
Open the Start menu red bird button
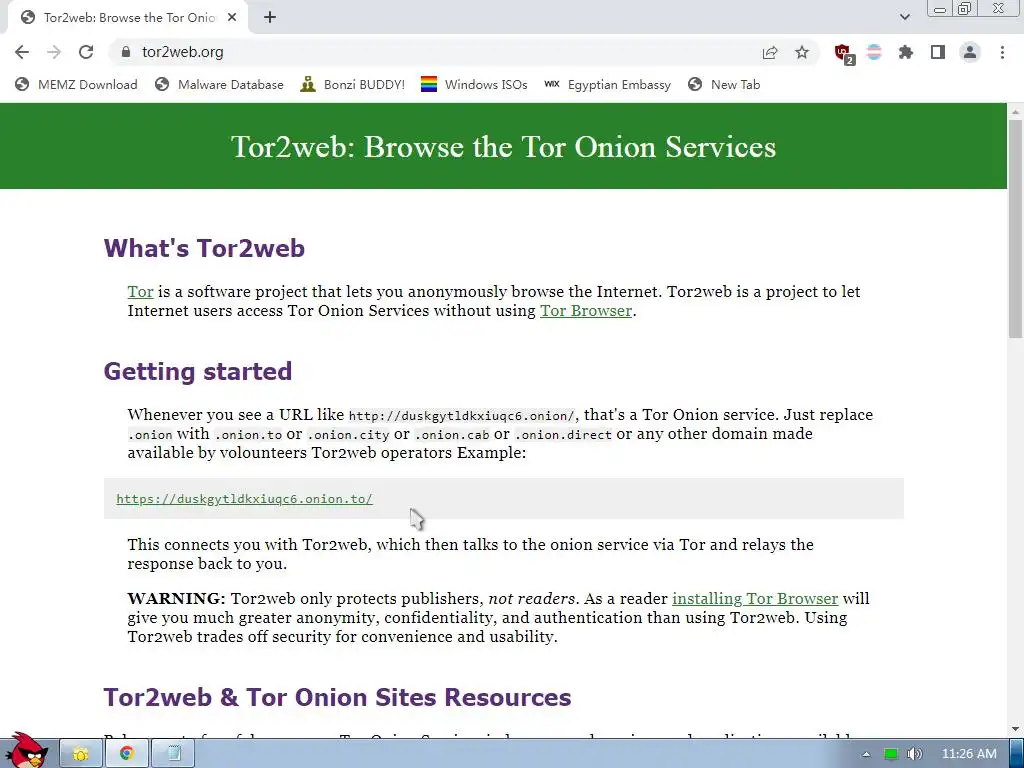(x=26, y=751)
